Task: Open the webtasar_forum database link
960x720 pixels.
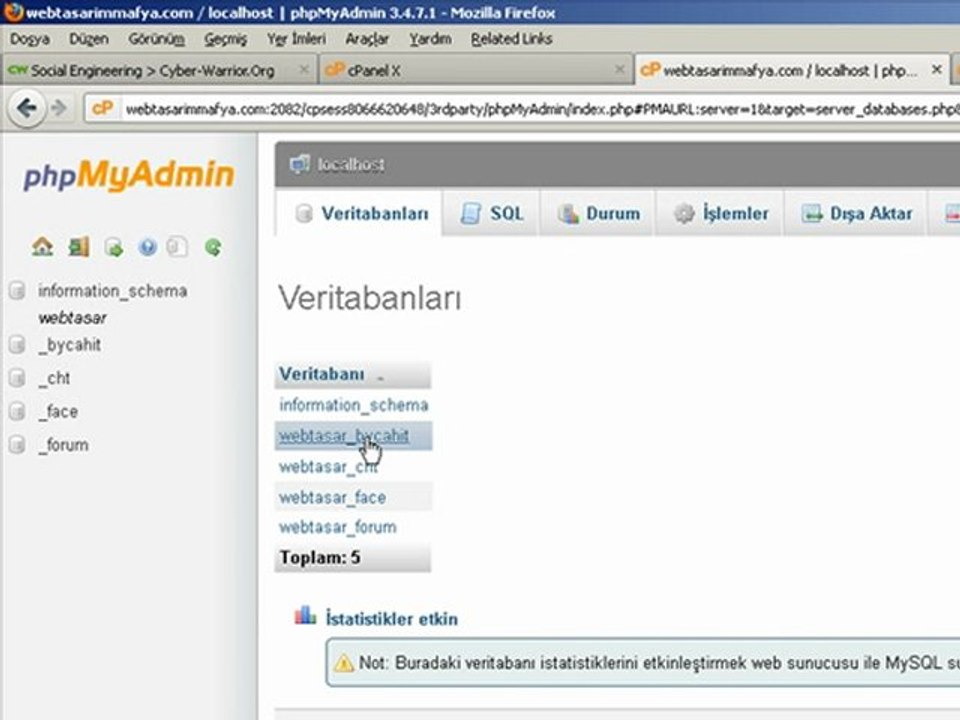Action: (x=338, y=527)
